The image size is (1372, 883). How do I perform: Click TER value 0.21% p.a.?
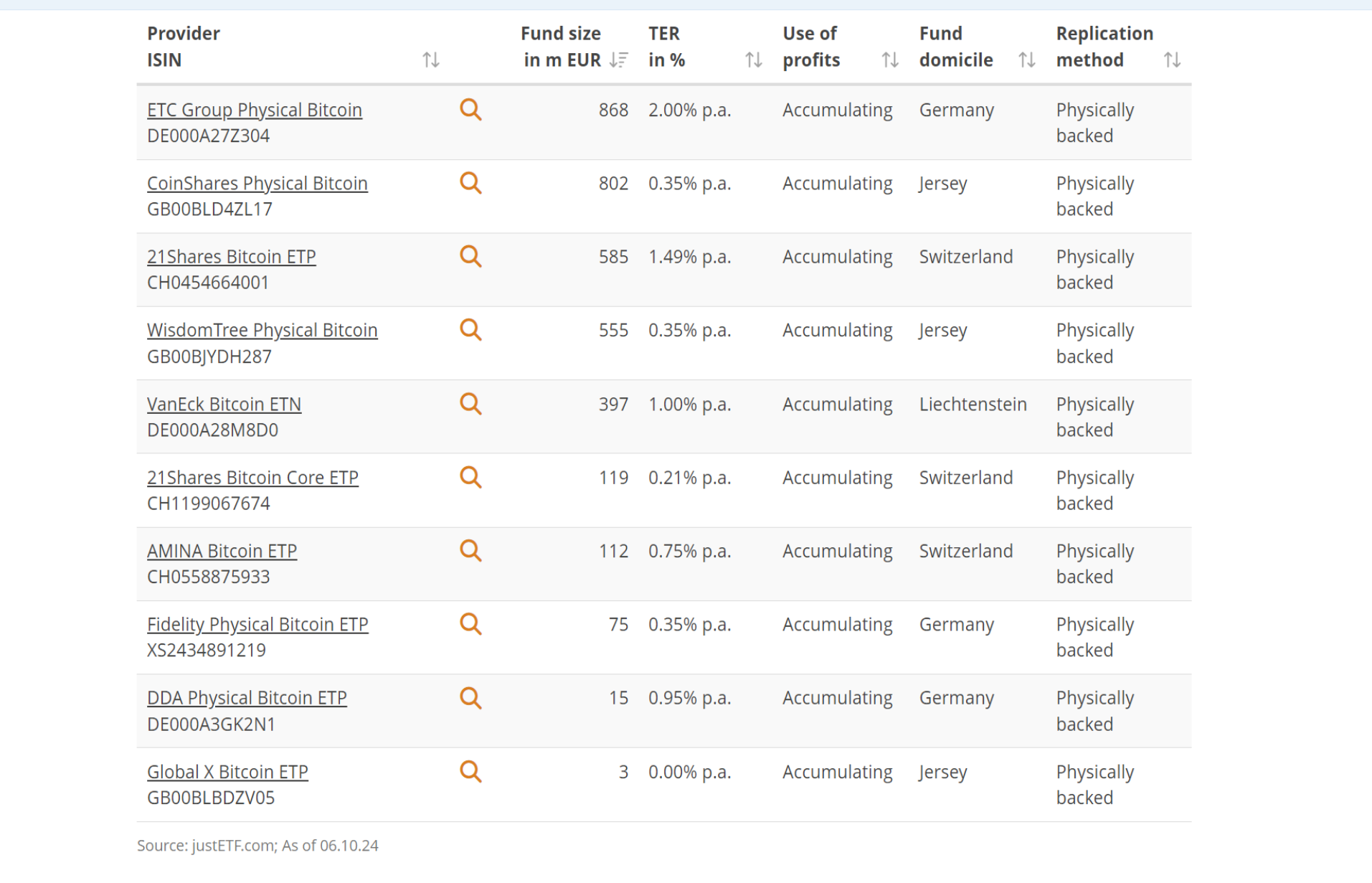point(690,477)
